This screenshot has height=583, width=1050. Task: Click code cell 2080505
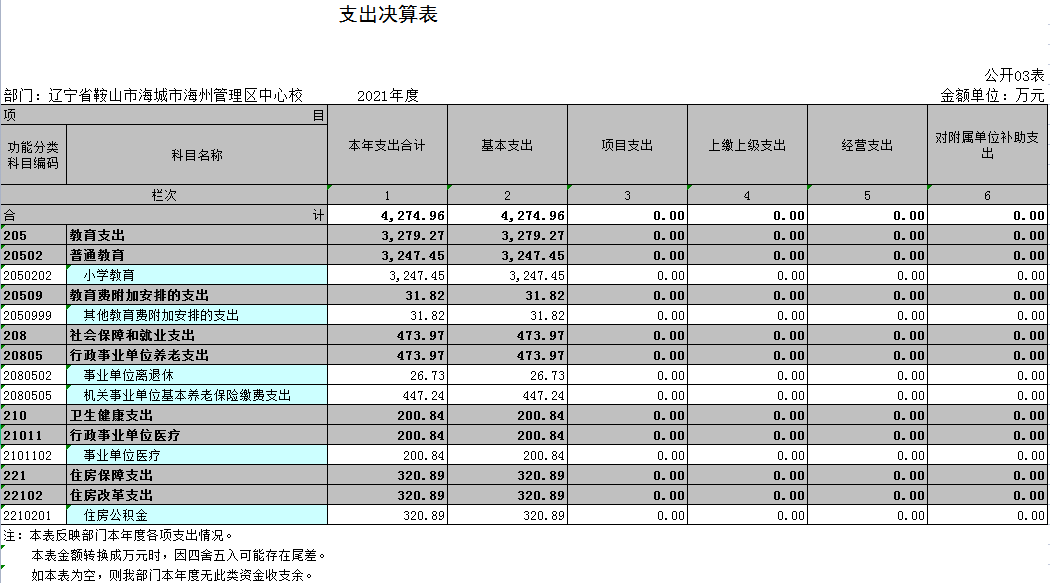33,396
